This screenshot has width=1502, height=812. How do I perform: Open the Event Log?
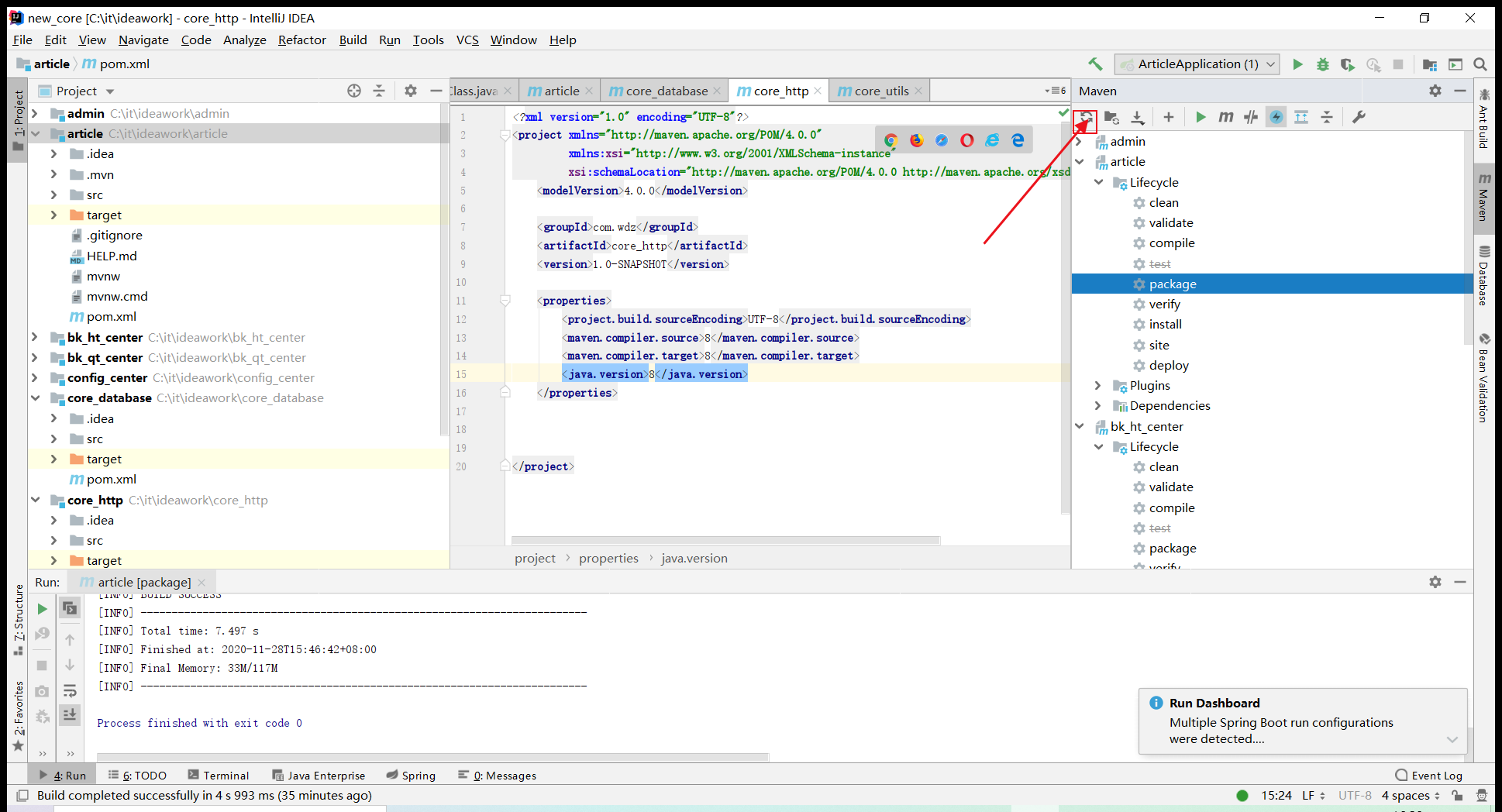(x=1429, y=776)
